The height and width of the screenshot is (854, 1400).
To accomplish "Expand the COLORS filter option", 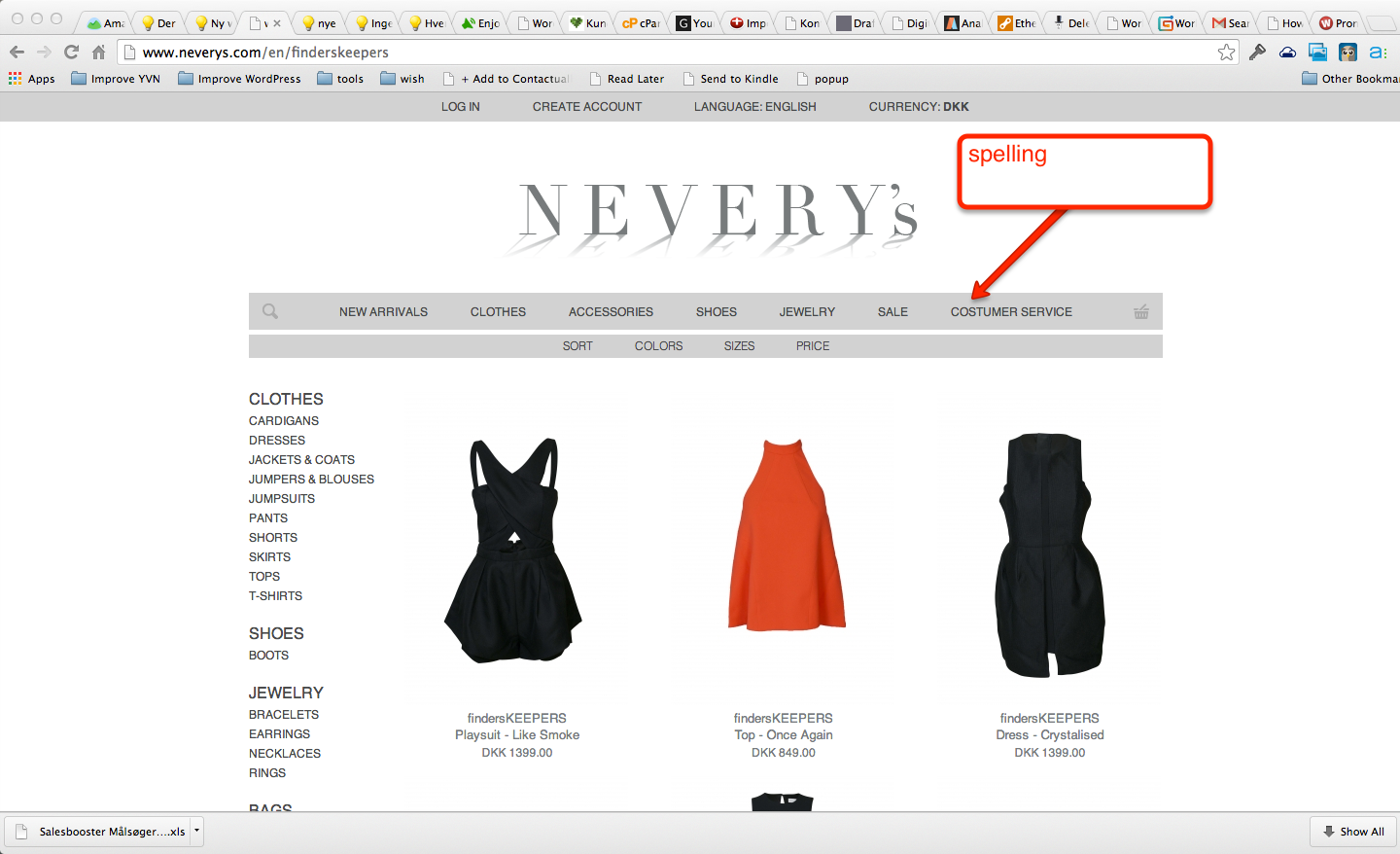I will 658,346.
